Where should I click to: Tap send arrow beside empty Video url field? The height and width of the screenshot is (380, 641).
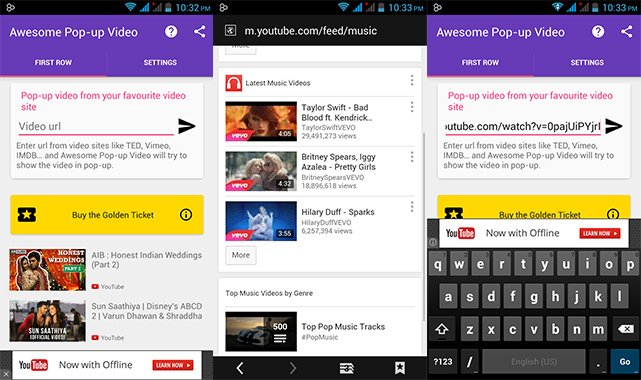[186, 126]
